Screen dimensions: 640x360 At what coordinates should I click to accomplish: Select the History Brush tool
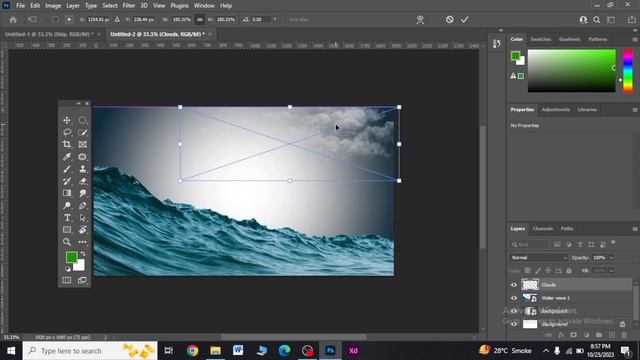(67, 181)
